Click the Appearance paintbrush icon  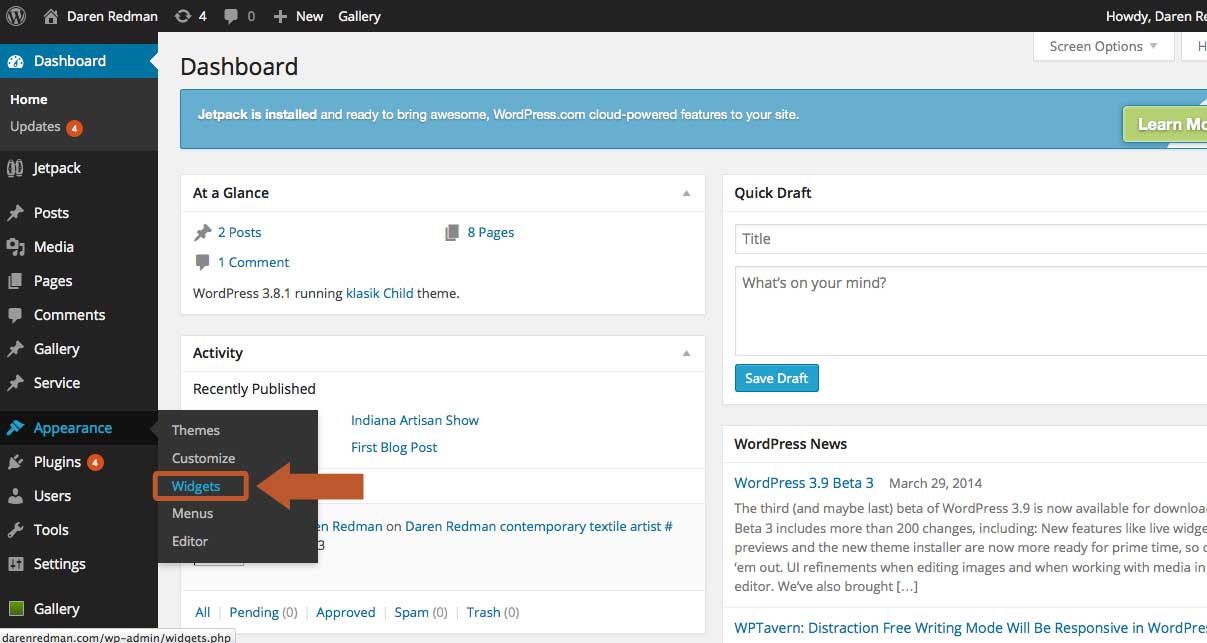tap(15, 428)
